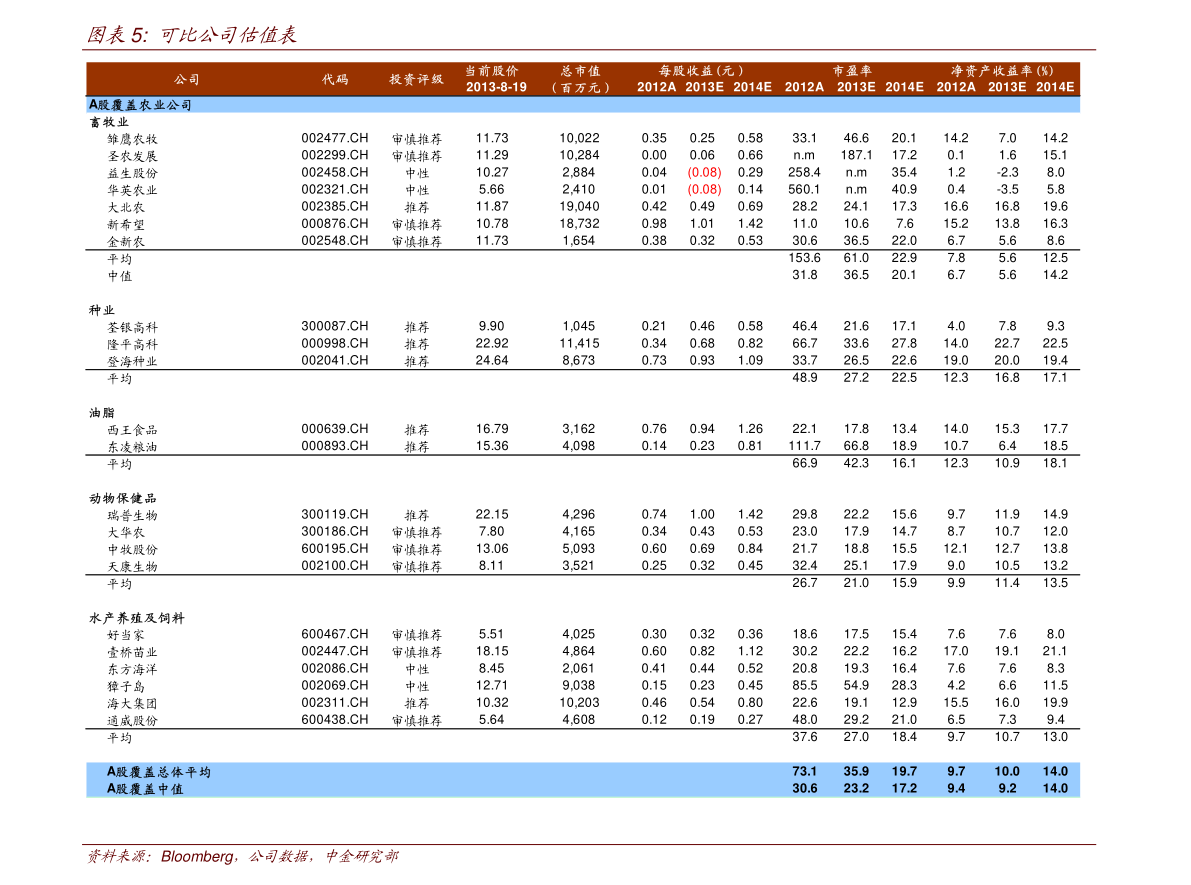1191x885 pixels.
Task: Select the A股覆盖总体平均 summary row
Action: [583, 771]
